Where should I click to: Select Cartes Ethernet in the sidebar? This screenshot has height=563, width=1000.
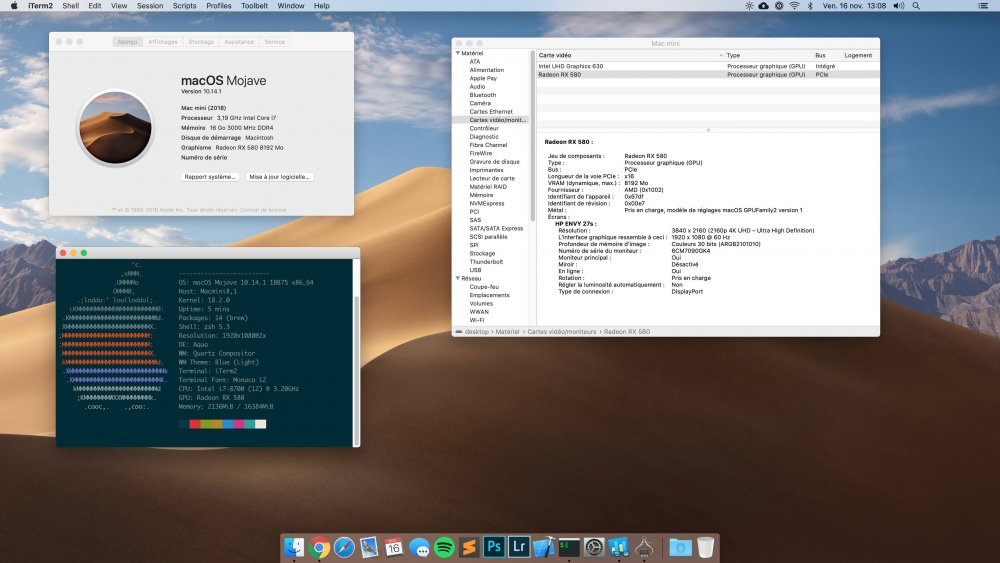[x=491, y=112]
